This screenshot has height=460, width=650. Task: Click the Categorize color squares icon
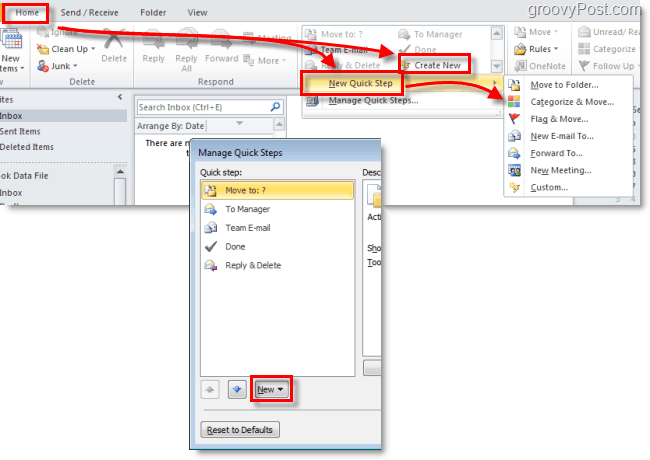pos(584,49)
